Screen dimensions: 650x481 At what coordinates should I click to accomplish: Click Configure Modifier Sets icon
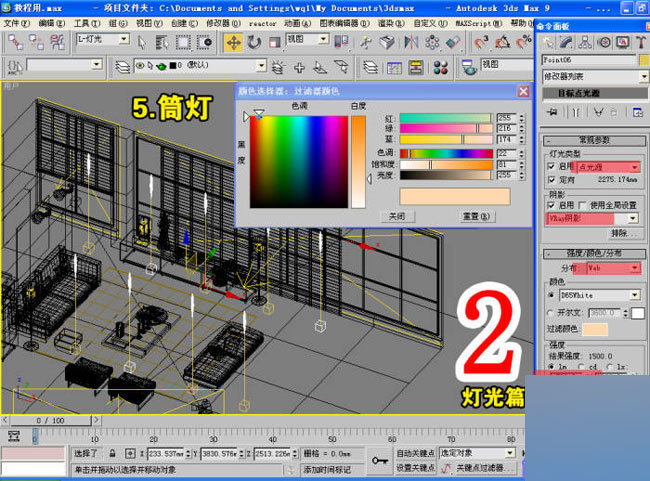(637, 112)
